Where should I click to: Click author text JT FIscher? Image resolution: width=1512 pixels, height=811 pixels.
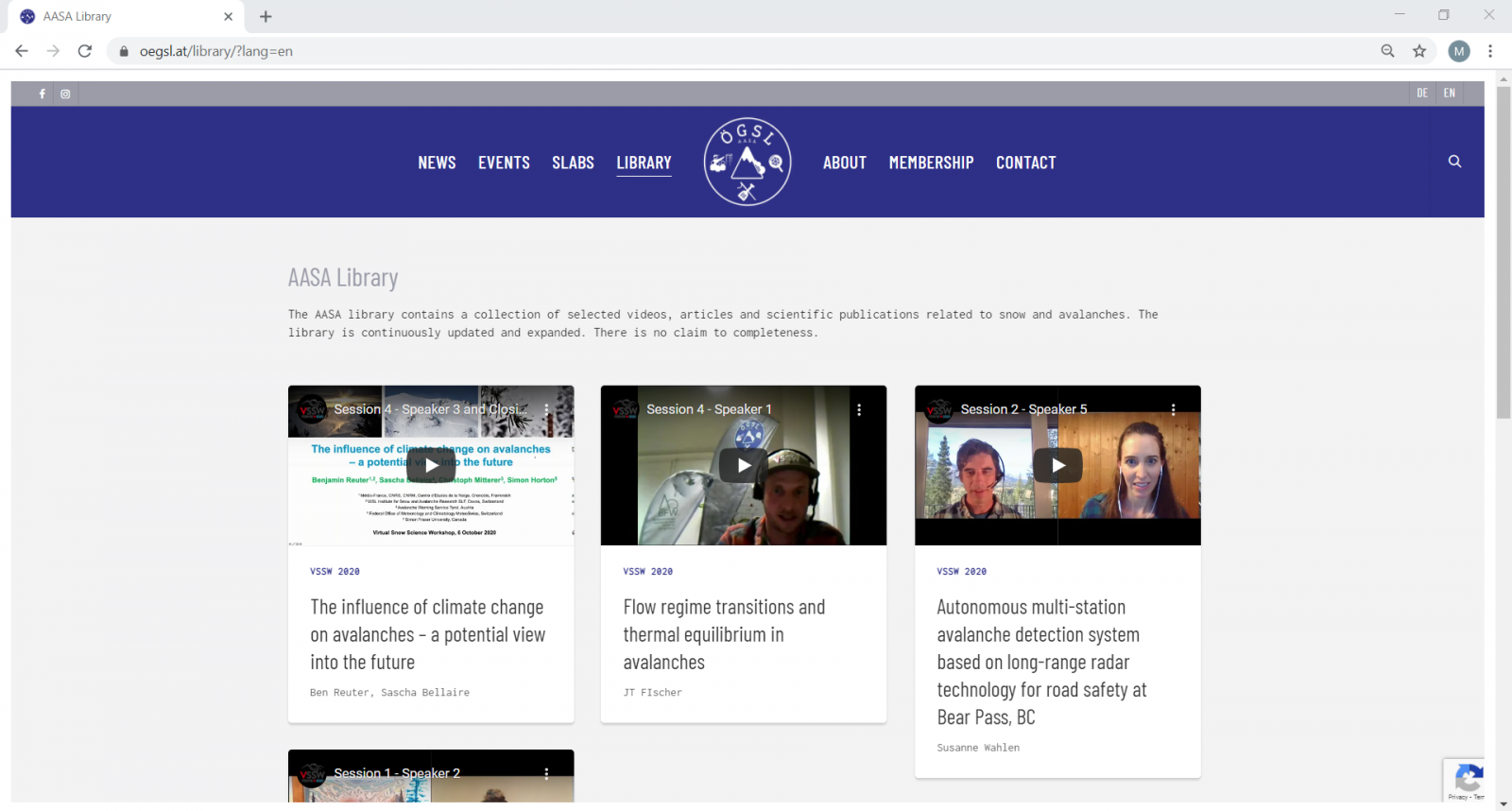(x=652, y=693)
